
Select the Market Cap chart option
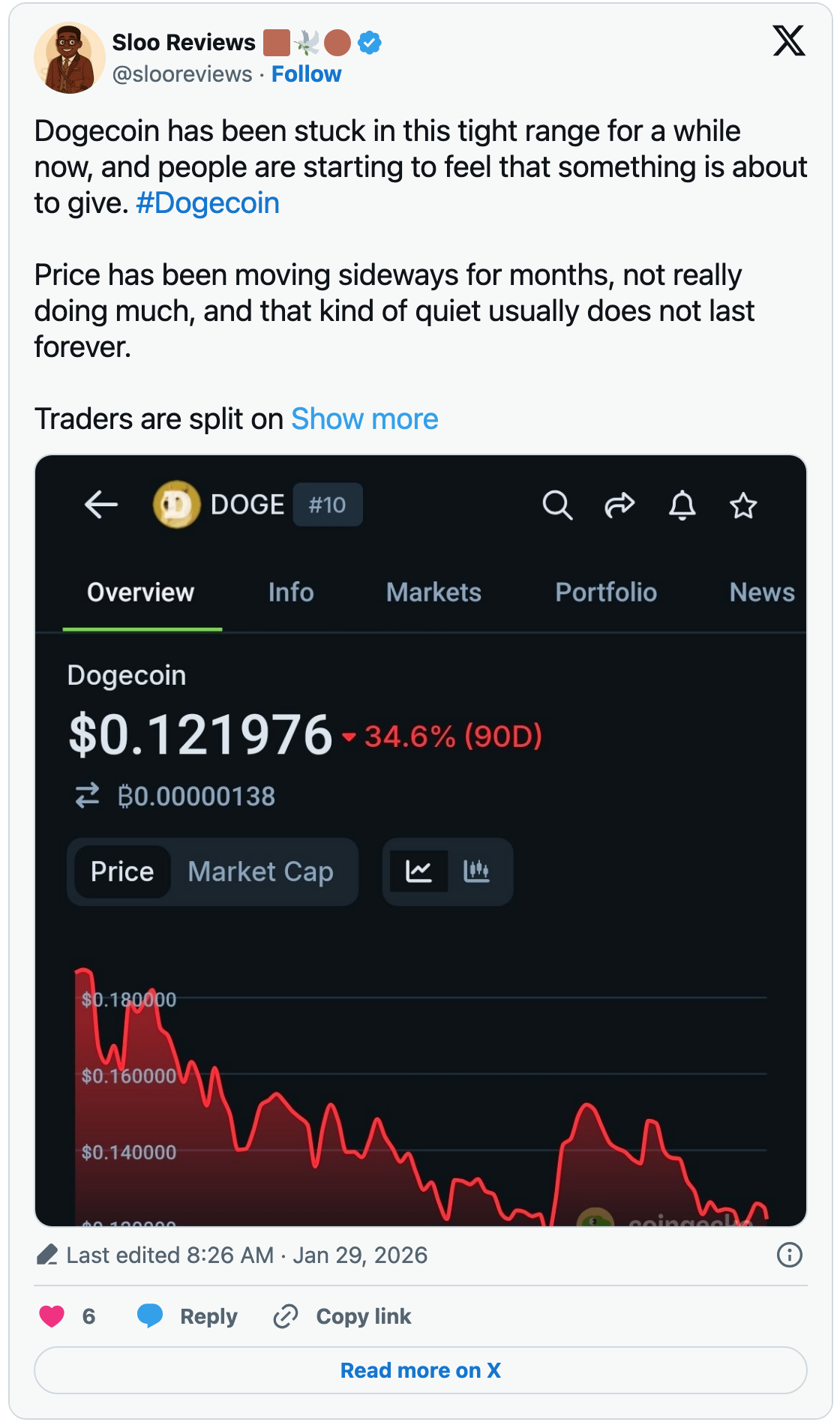coord(260,871)
